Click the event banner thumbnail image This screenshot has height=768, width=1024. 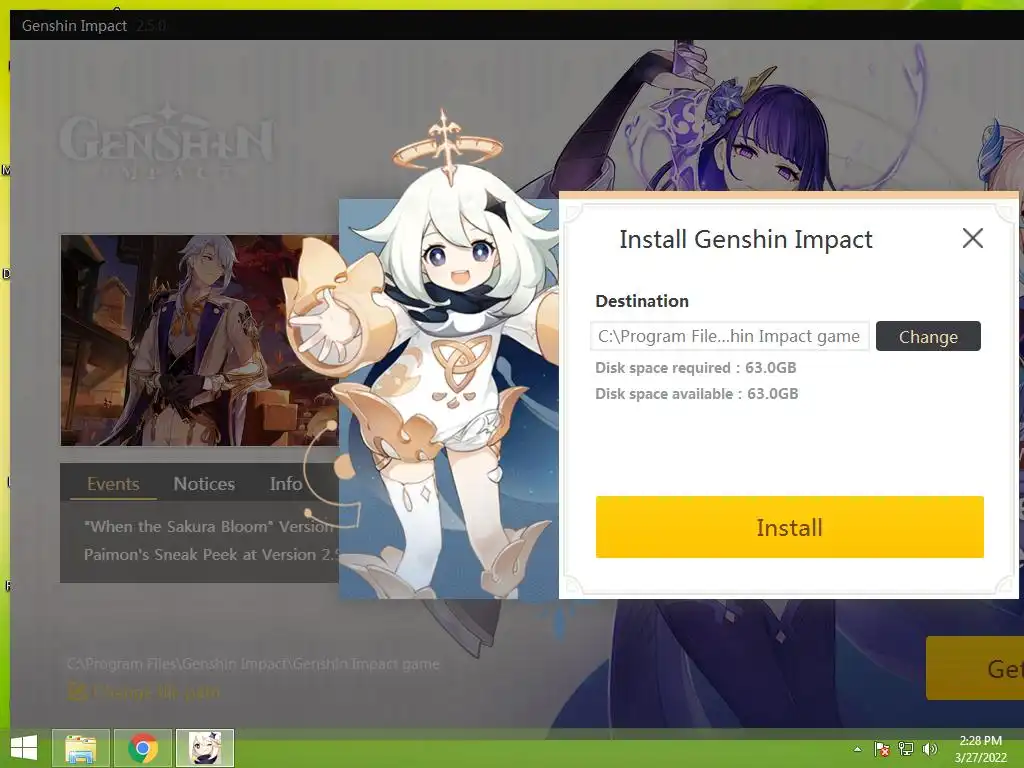click(x=199, y=340)
